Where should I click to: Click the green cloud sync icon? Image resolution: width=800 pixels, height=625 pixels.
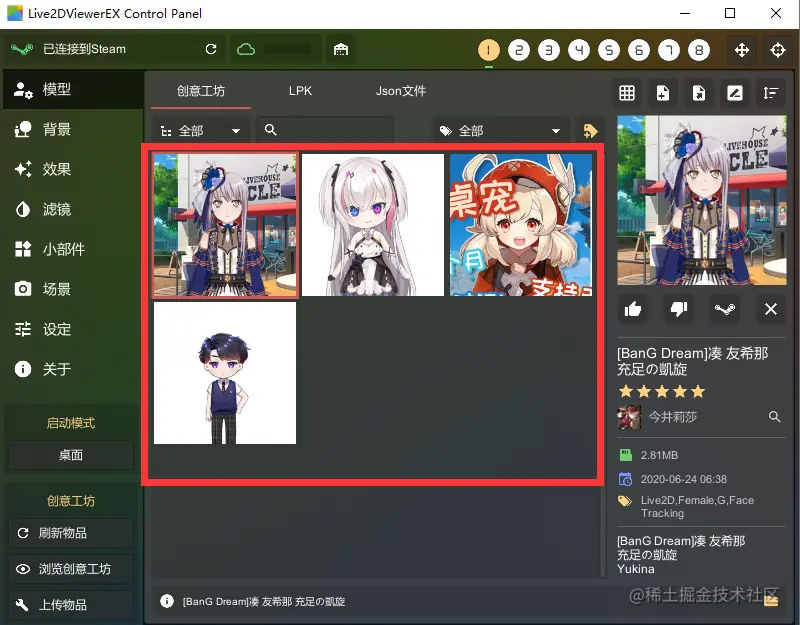246,49
